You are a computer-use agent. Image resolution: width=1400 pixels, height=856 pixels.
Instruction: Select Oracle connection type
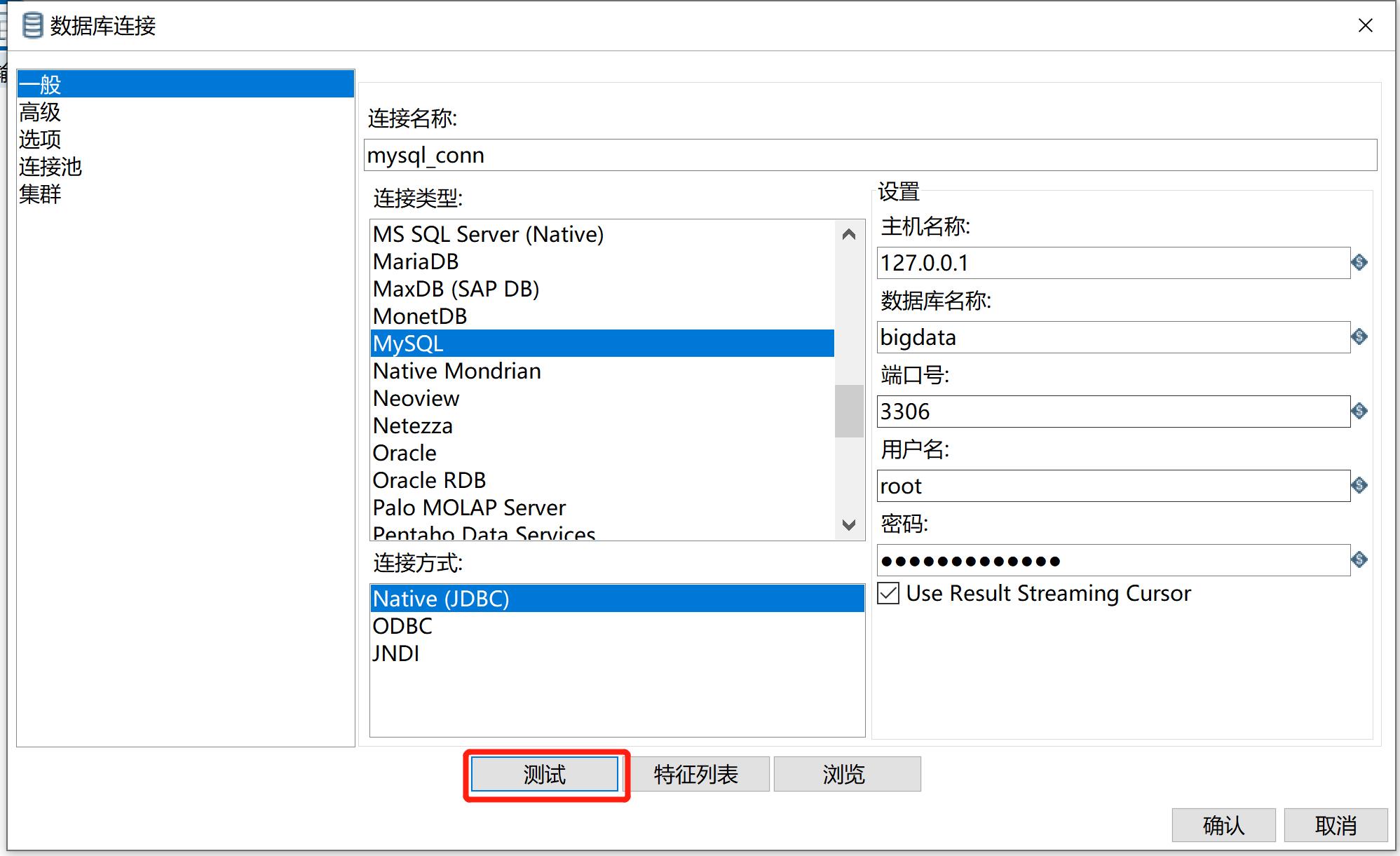click(603, 453)
